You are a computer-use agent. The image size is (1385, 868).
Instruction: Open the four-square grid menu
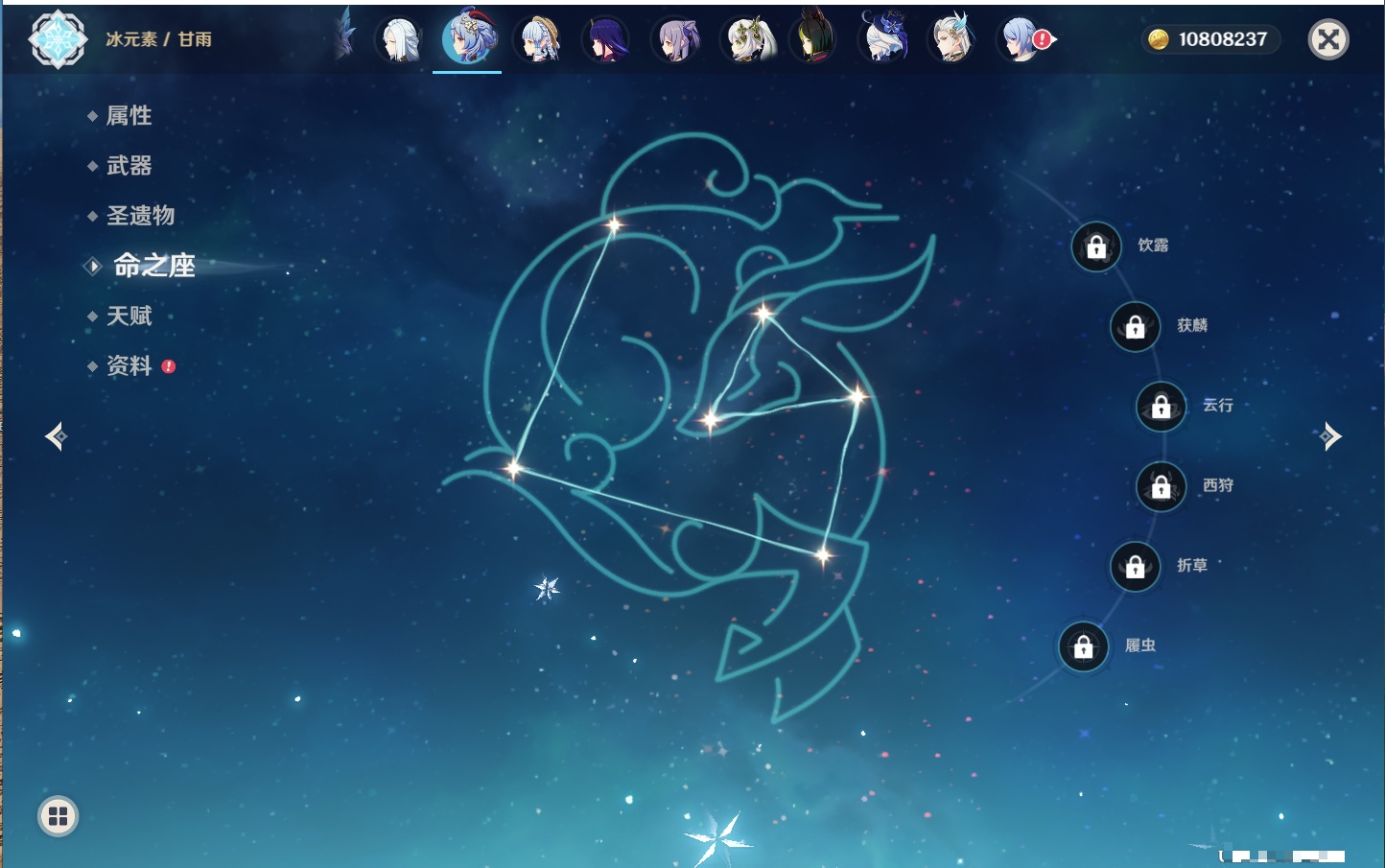pos(58,816)
